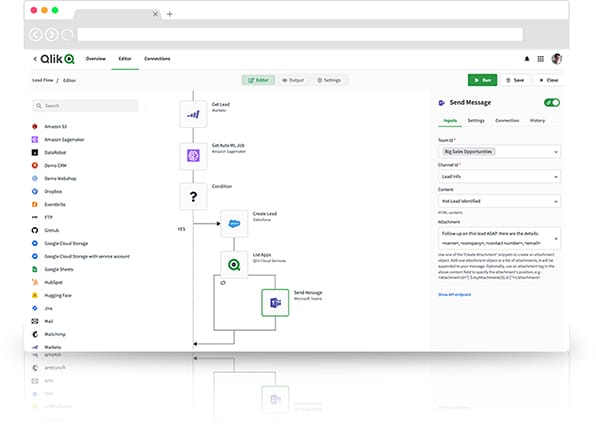The width and height of the screenshot is (596, 429).
Task: Select the Hugging Face connector icon
Action: coord(35,295)
